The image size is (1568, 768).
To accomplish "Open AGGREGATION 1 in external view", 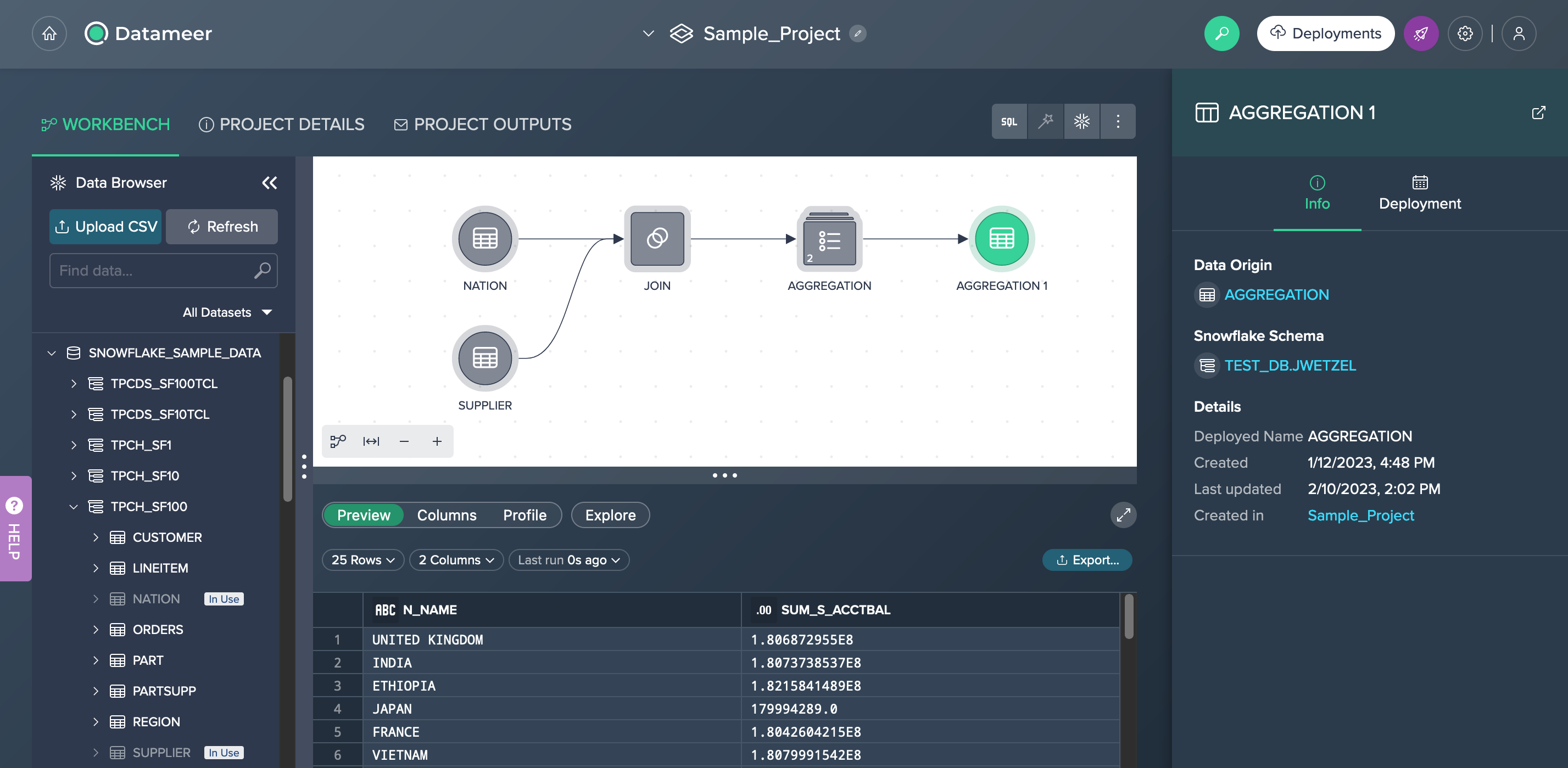I will [1538, 113].
